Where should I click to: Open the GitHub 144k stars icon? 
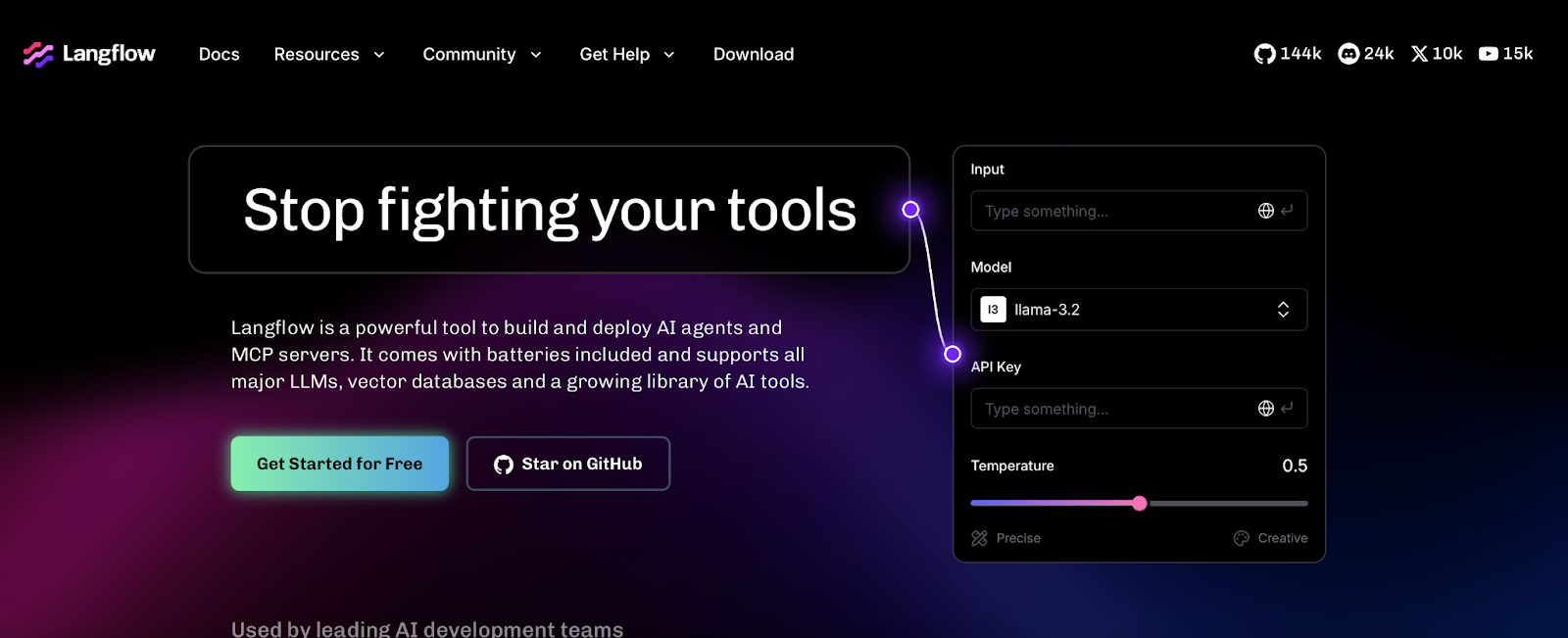pos(1264,54)
